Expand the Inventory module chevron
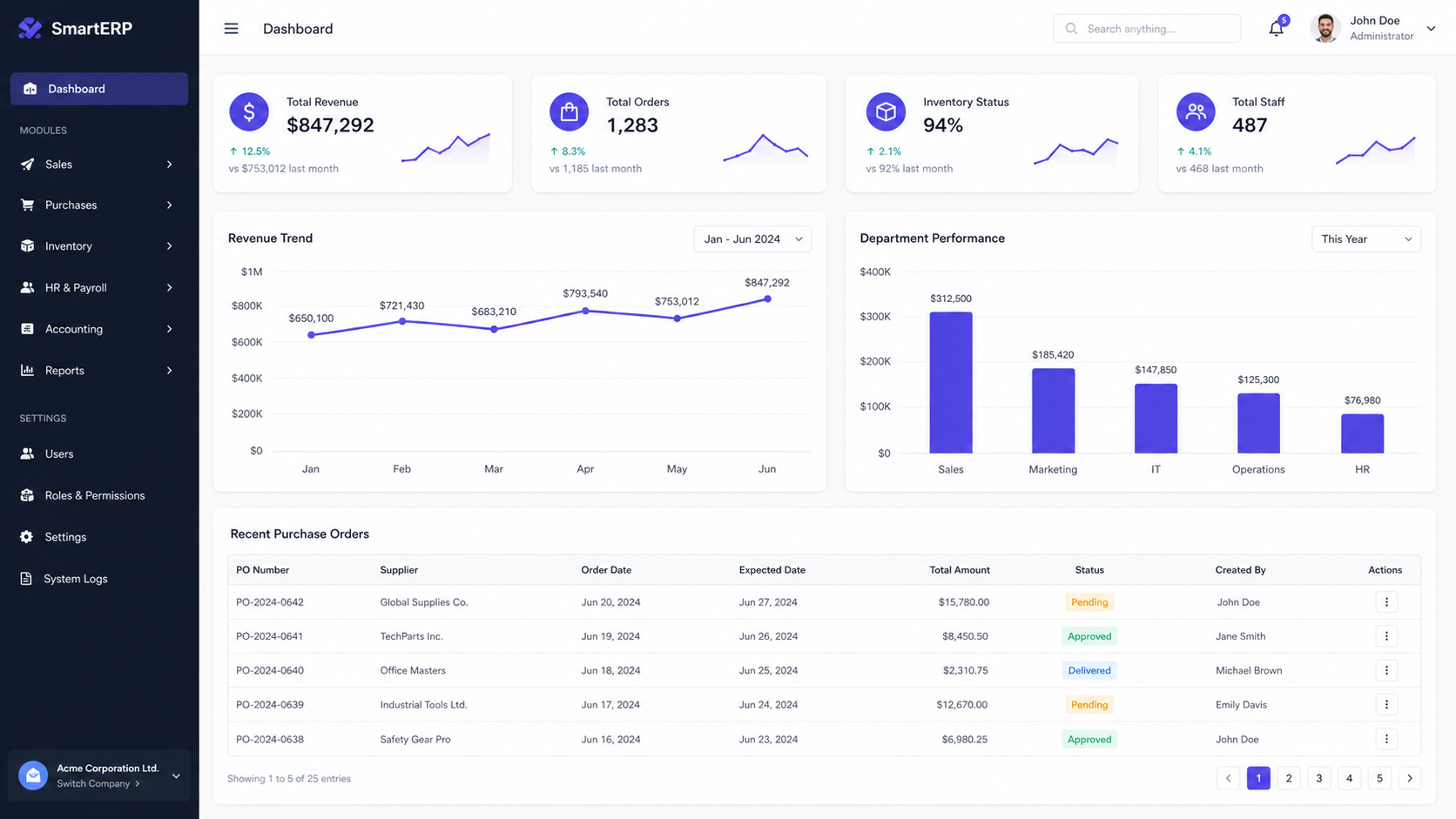Screen dimensions: 1456x819 pyautogui.click(x=169, y=246)
